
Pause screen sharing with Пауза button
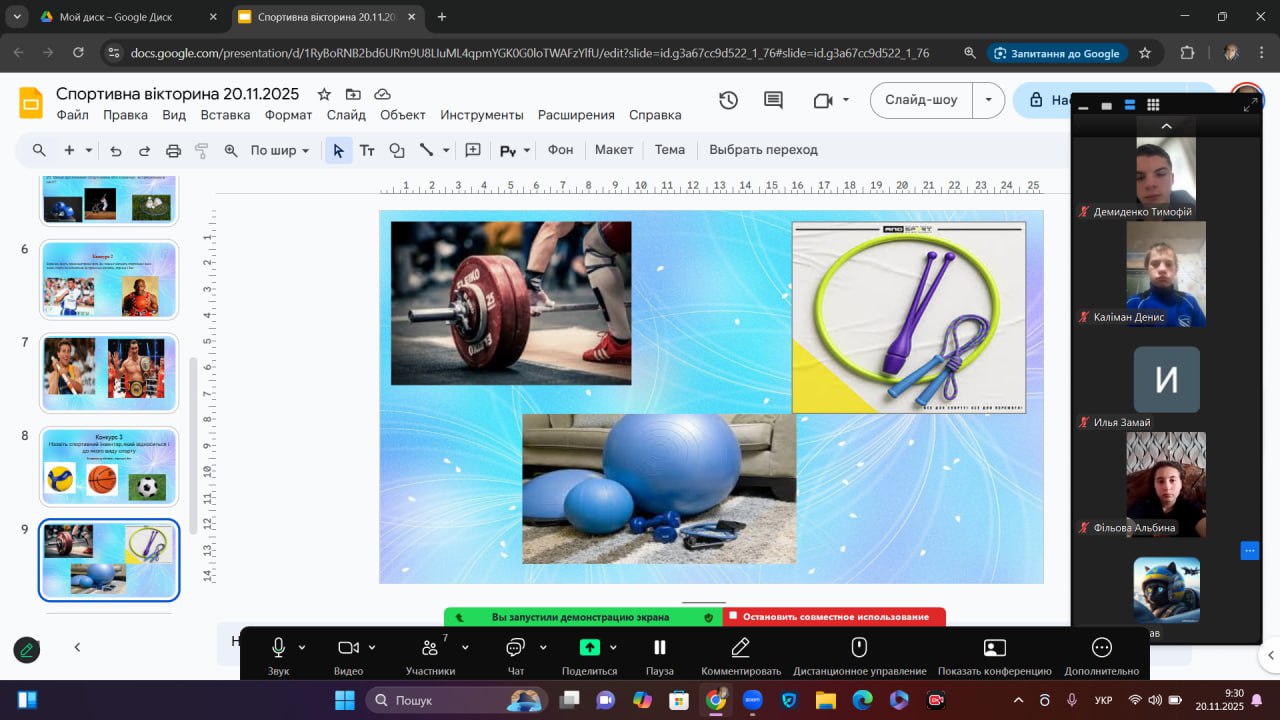659,647
